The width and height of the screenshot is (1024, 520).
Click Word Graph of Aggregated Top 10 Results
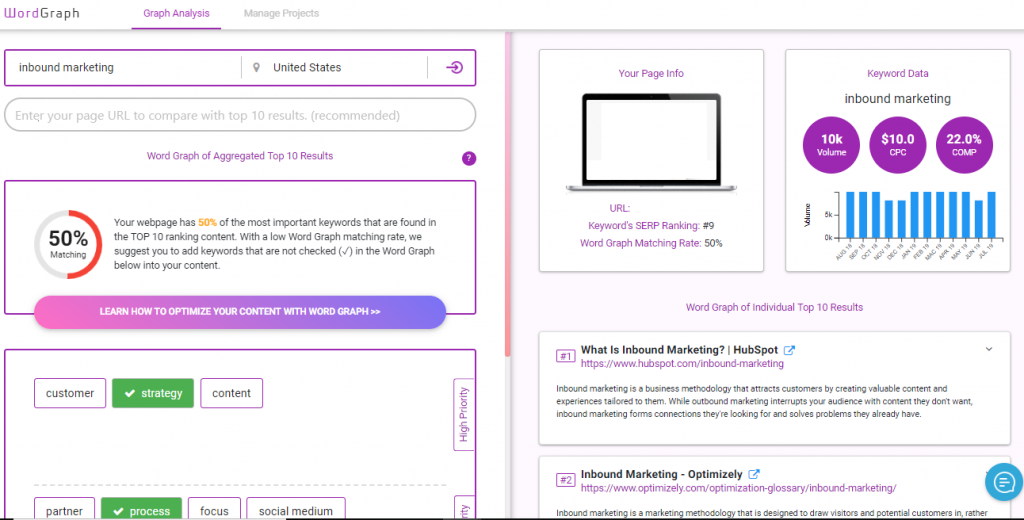(240, 156)
